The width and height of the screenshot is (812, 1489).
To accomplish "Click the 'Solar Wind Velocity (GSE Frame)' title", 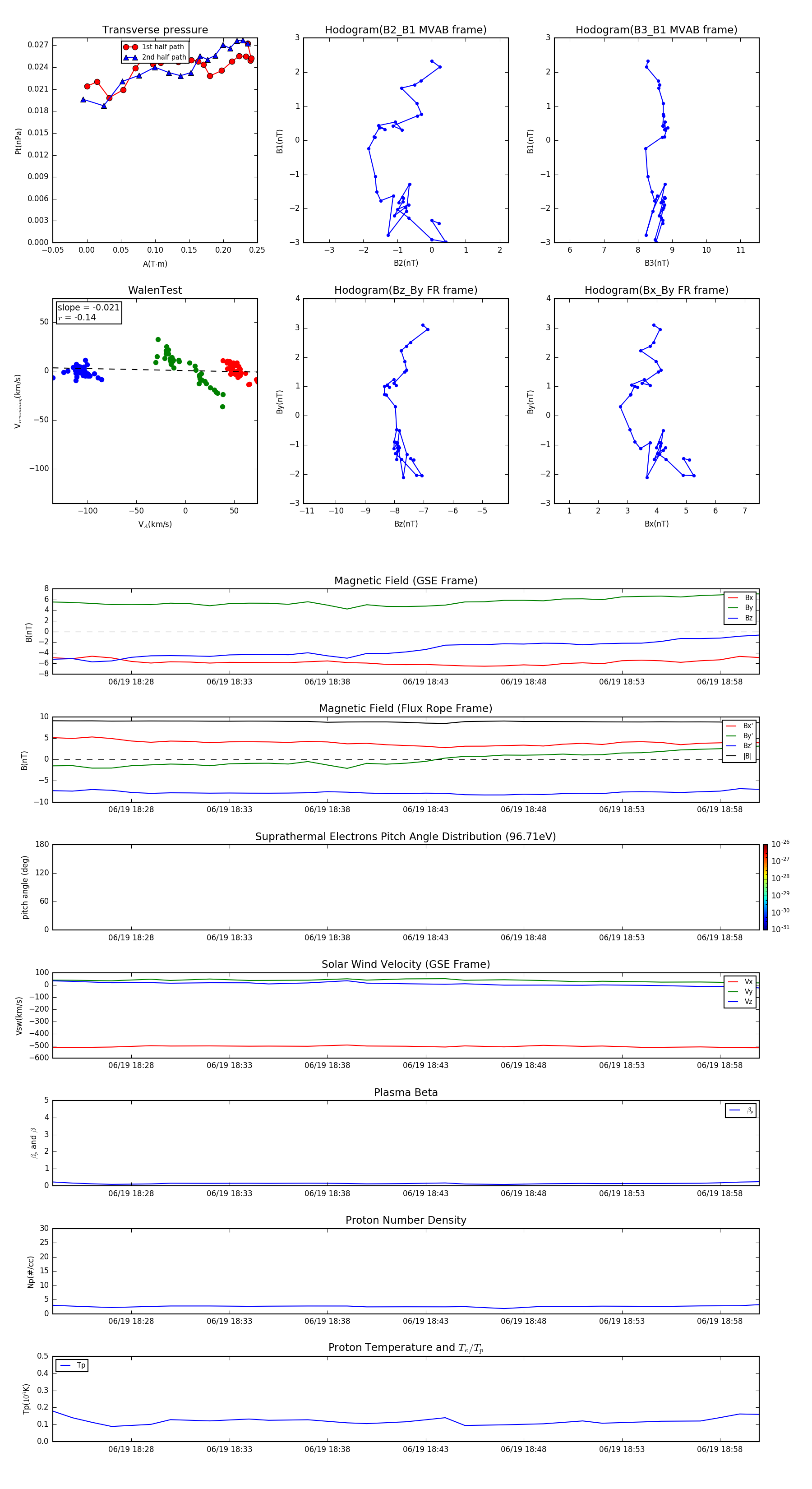I will tap(406, 965).
